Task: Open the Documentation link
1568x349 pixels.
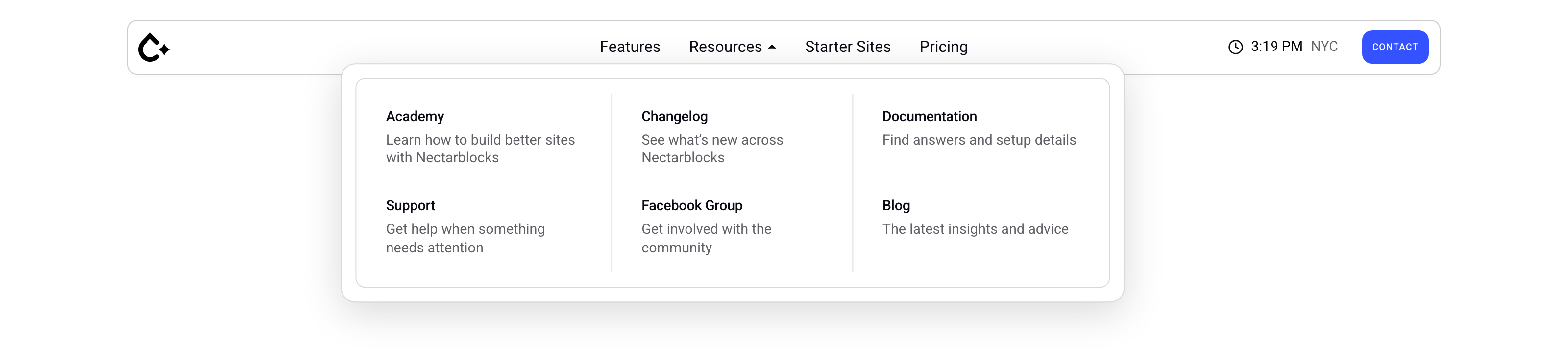Action: 929,116
